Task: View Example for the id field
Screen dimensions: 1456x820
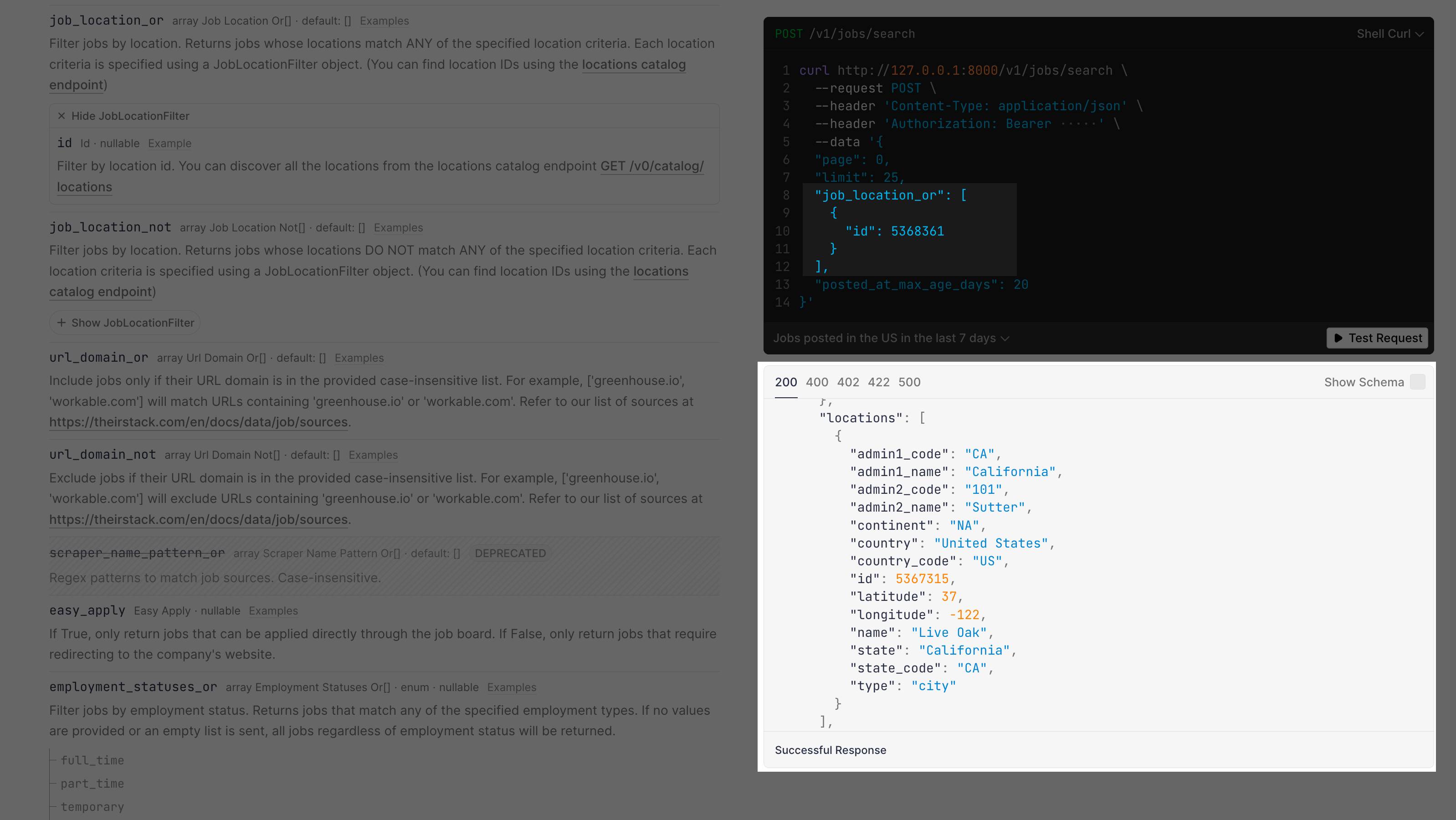Action: point(169,143)
